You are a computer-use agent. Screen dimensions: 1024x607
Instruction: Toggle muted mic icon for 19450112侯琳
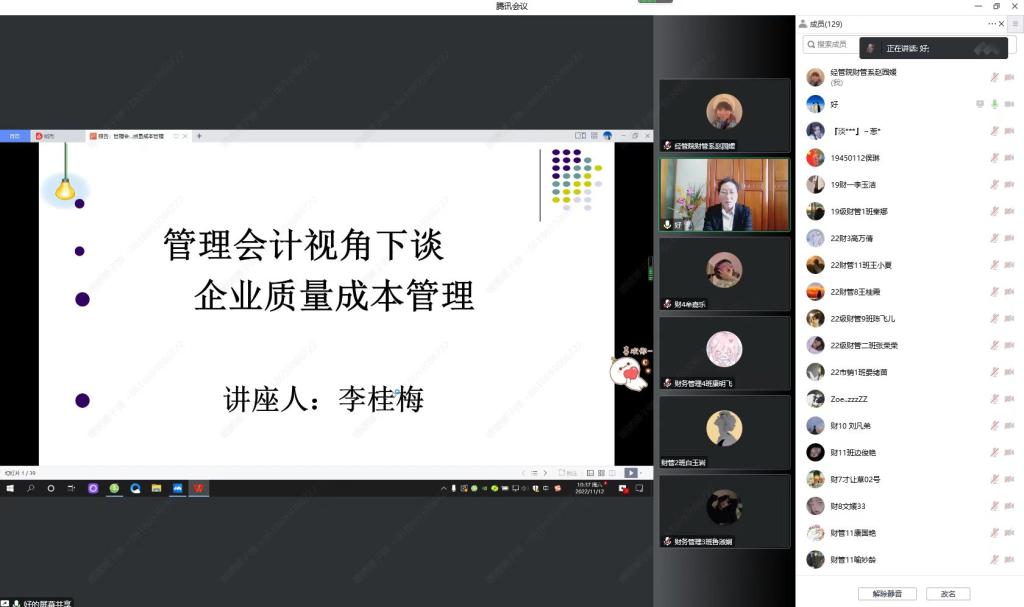[994, 158]
